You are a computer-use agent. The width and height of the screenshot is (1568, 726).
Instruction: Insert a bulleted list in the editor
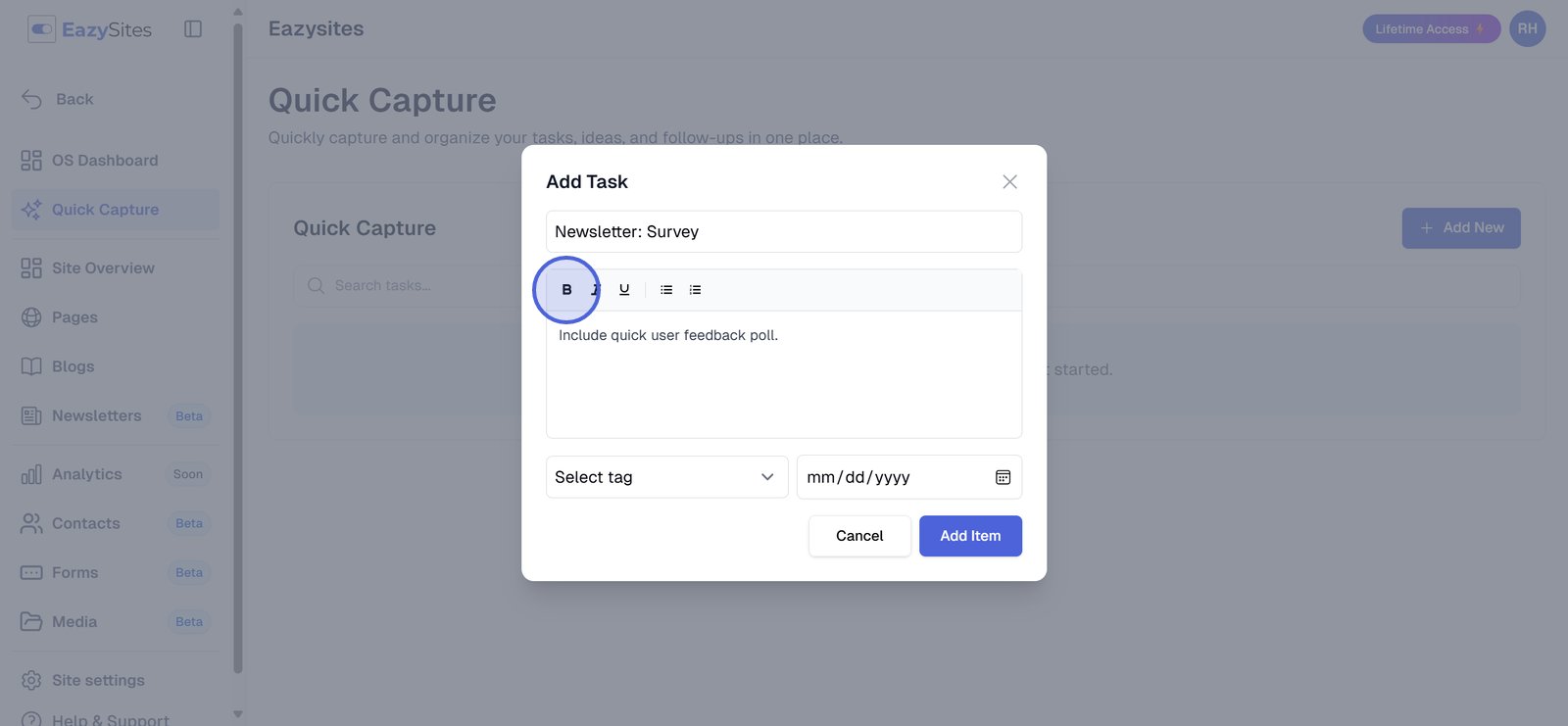(x=665, y=289)
